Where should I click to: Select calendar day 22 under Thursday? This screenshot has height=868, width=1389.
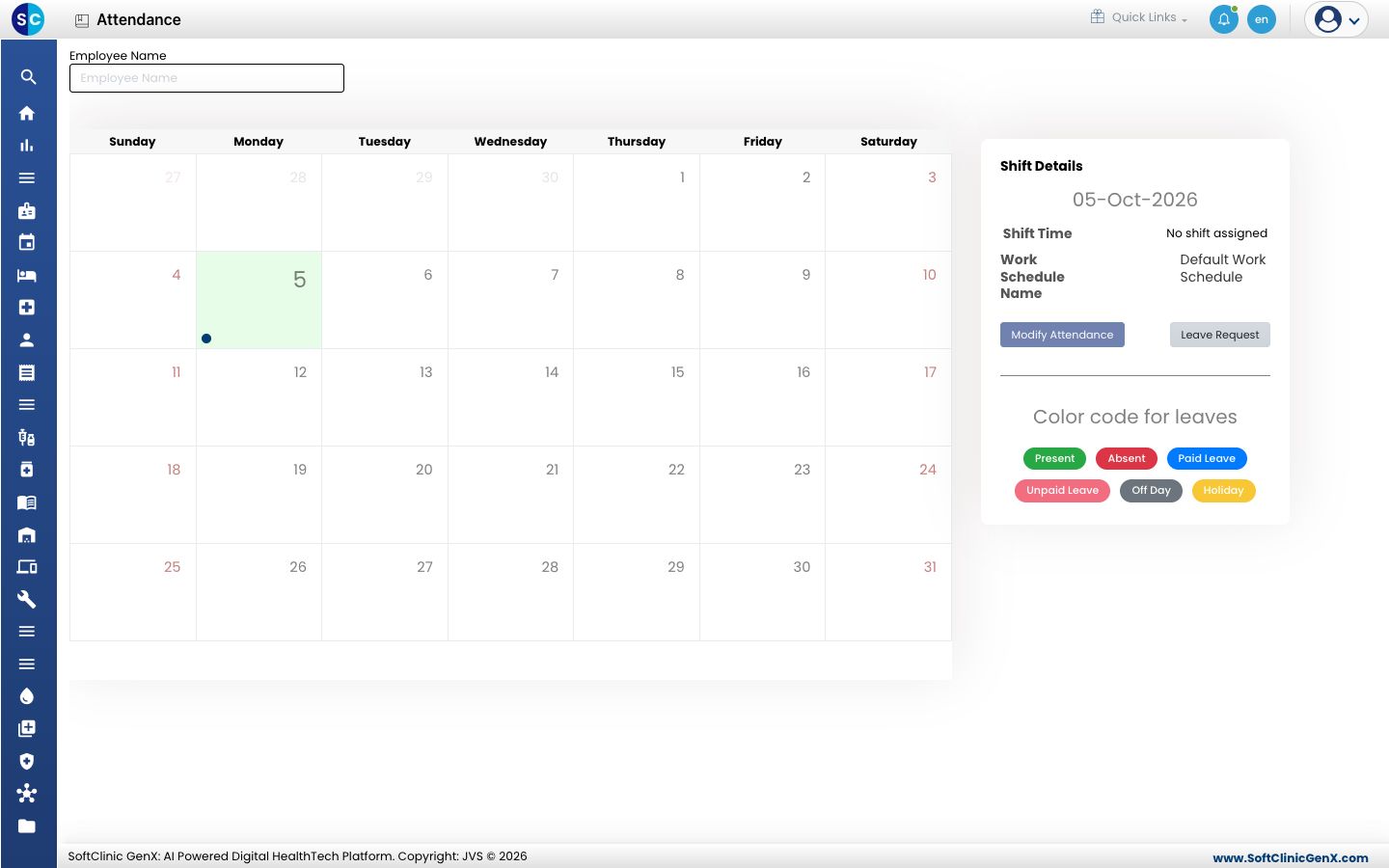click(637, 495)
